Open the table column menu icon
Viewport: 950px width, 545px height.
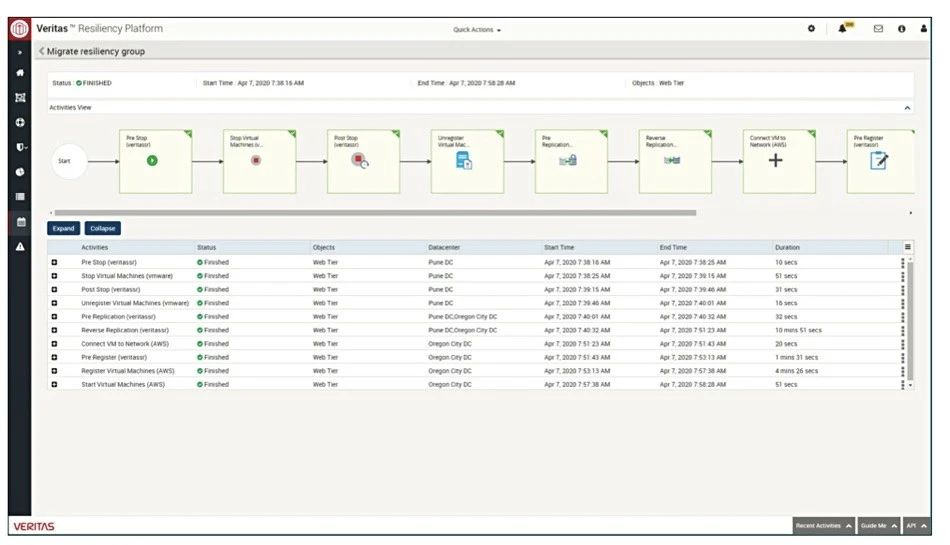(908, 247)
